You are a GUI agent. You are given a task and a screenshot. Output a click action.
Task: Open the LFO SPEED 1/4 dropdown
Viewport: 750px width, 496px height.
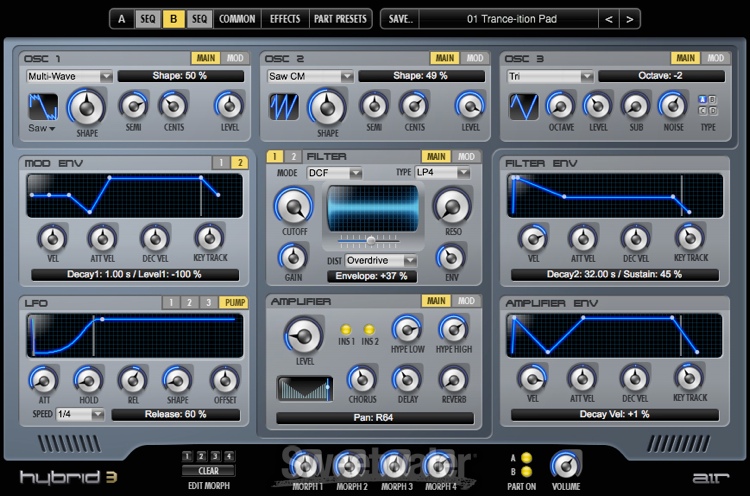tap(80, 414)
